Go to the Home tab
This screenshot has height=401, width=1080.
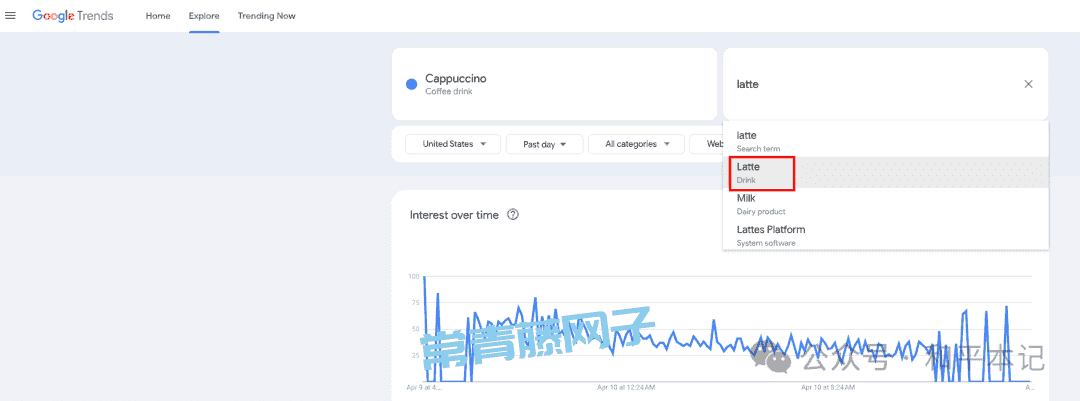[x=158, y=16]
